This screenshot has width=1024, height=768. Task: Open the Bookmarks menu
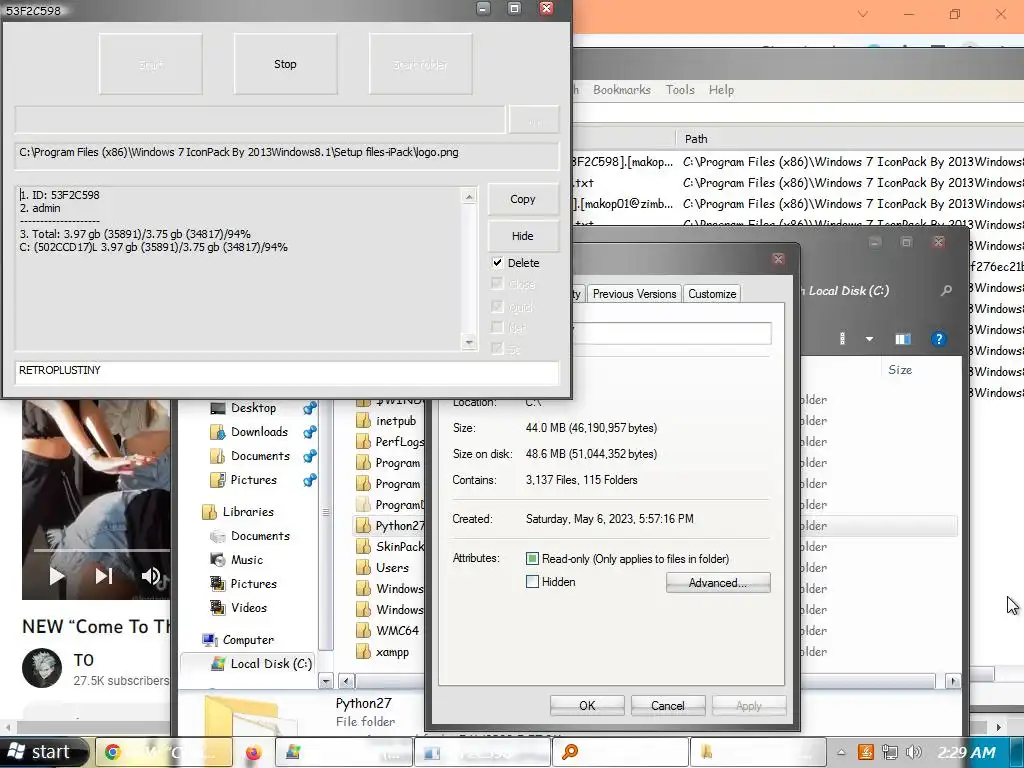coord(622,90)
